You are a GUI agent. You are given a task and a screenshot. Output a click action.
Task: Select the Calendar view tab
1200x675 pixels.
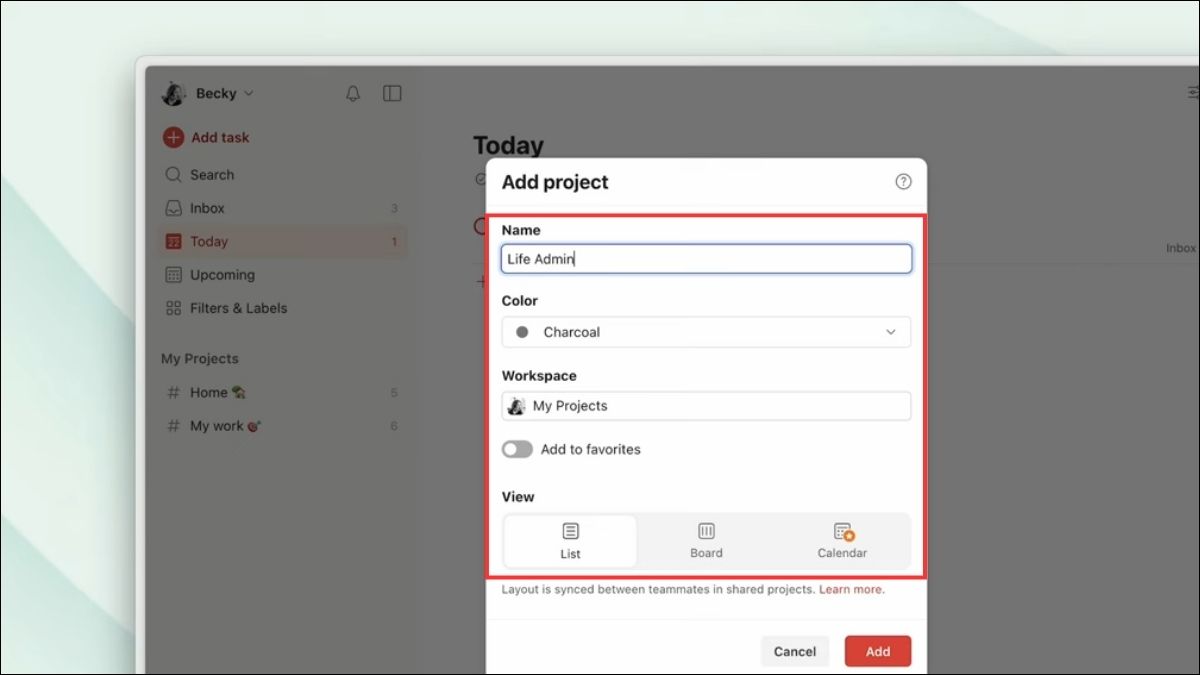(842, 541)
